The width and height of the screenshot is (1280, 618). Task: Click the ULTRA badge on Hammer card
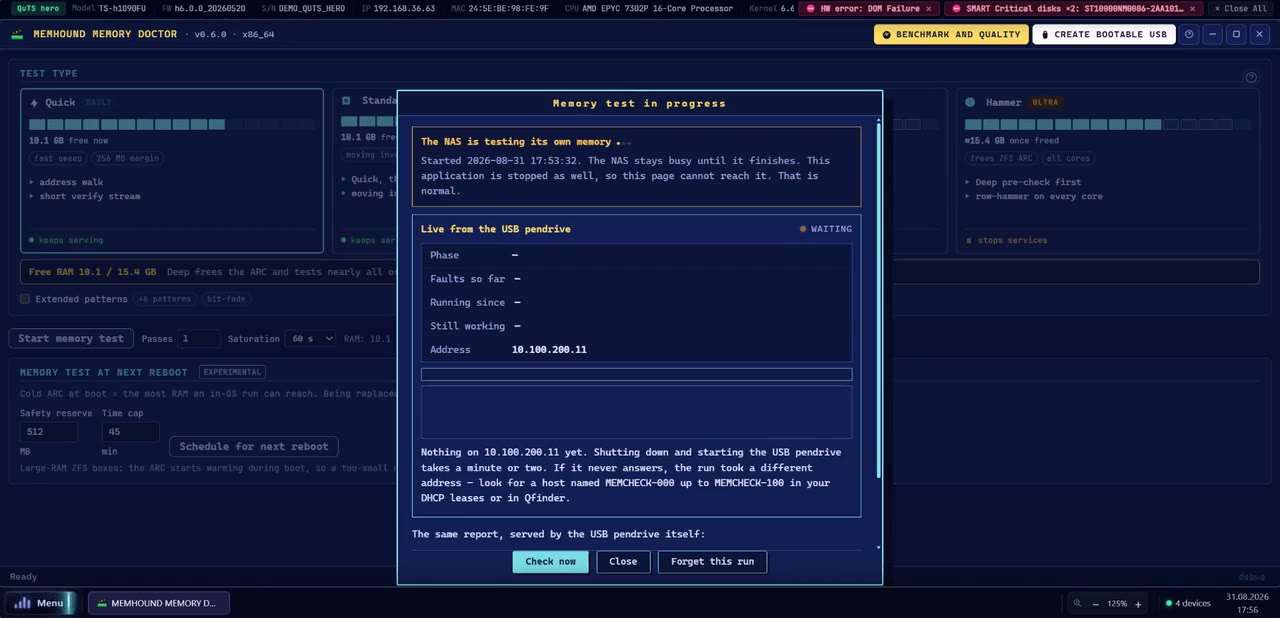(x=1045, y=102)
